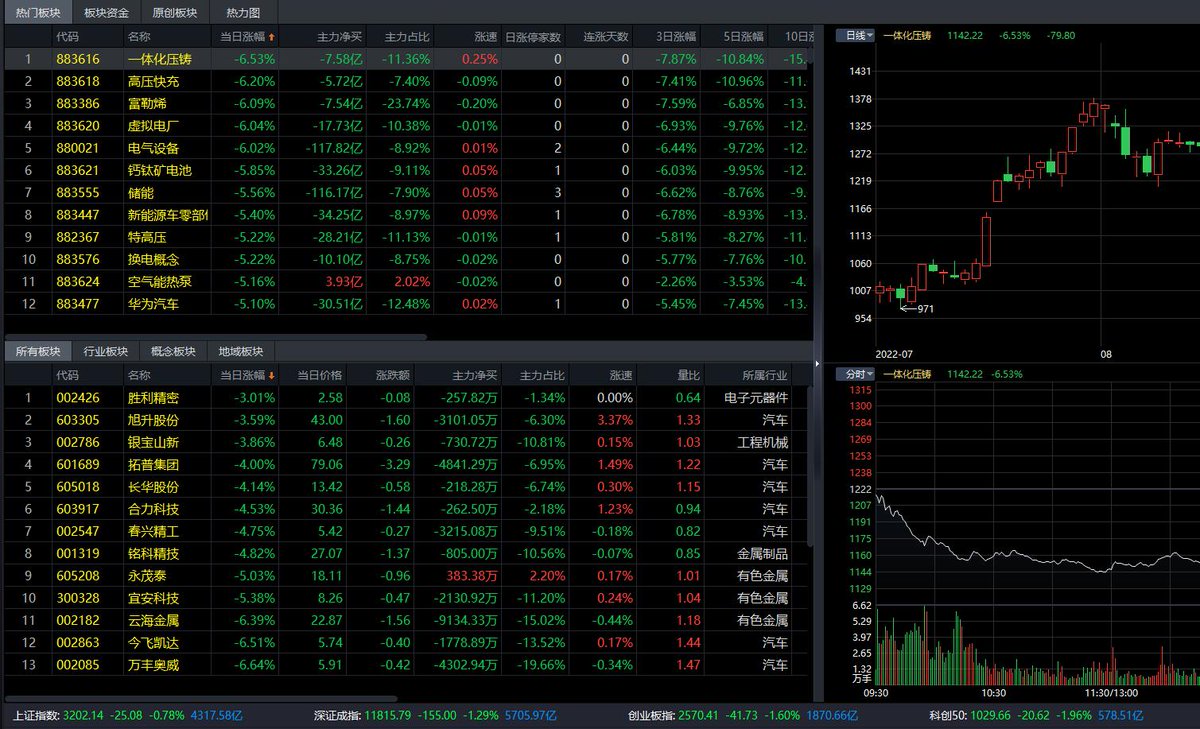
Task: Select the 概念板块 tab
Action: pyautogui.click(x=172, y=351)
